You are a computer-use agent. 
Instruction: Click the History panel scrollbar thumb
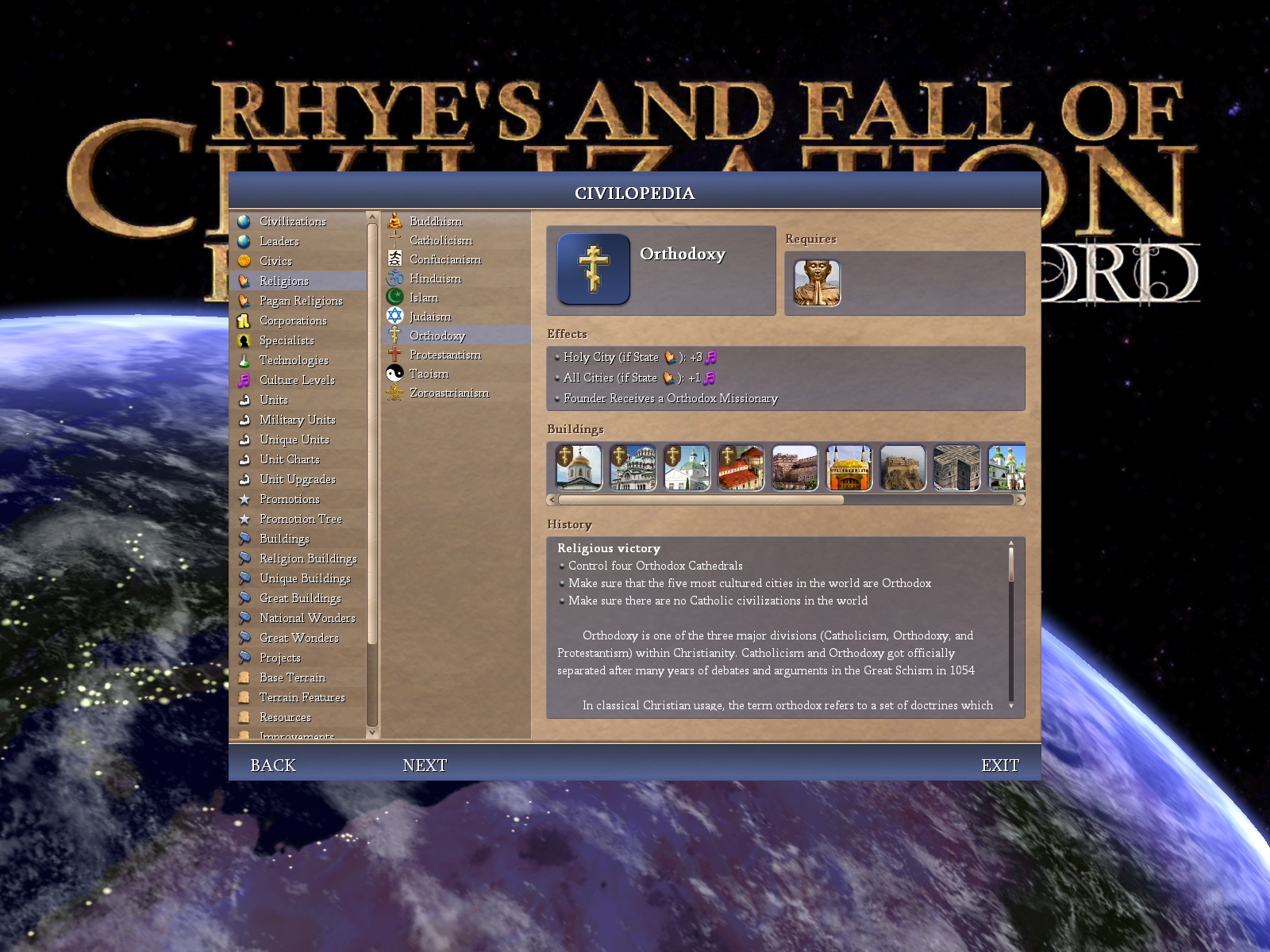point(1011,564)
